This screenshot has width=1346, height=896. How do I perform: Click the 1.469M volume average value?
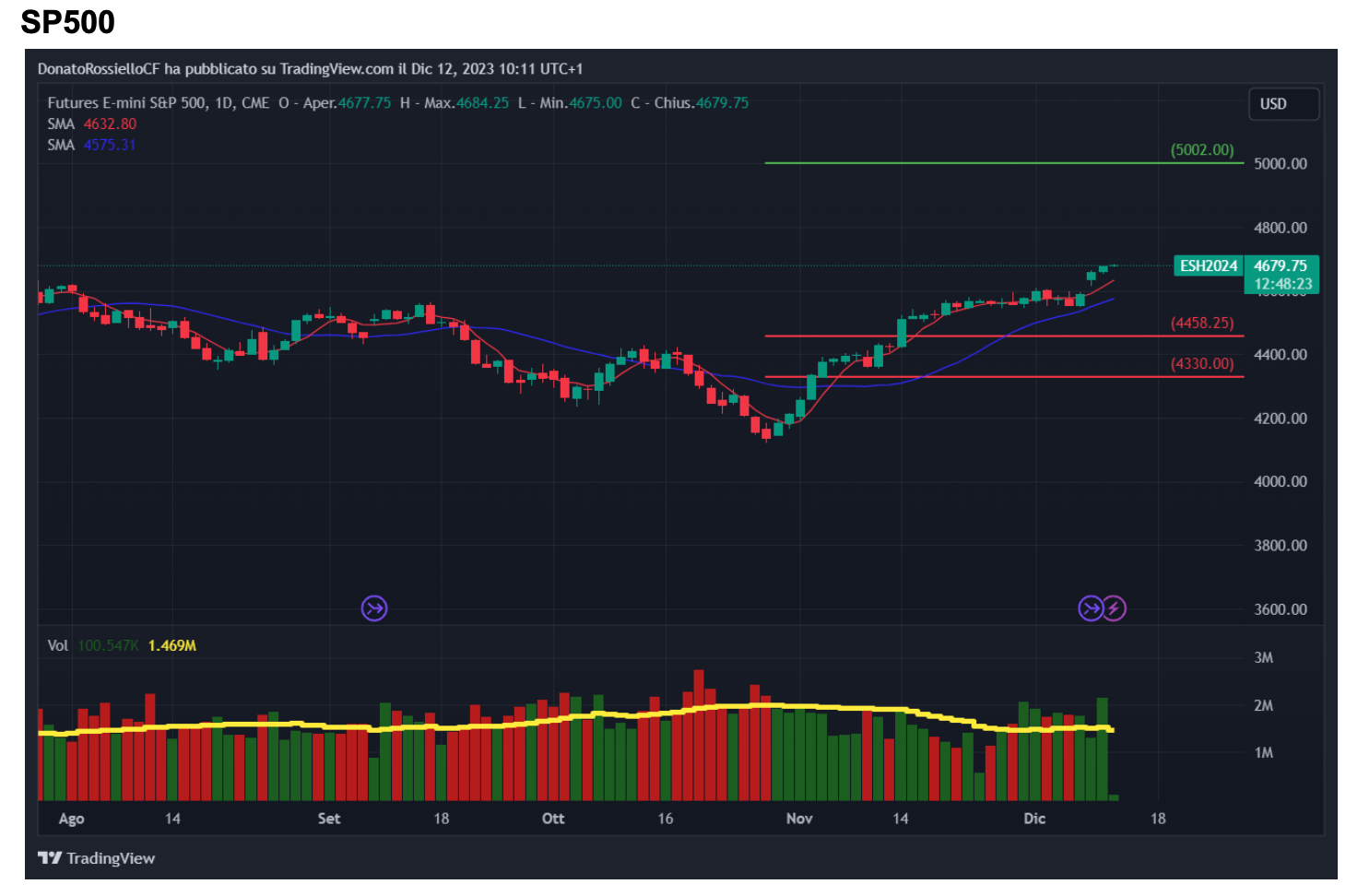pos(172,645)
